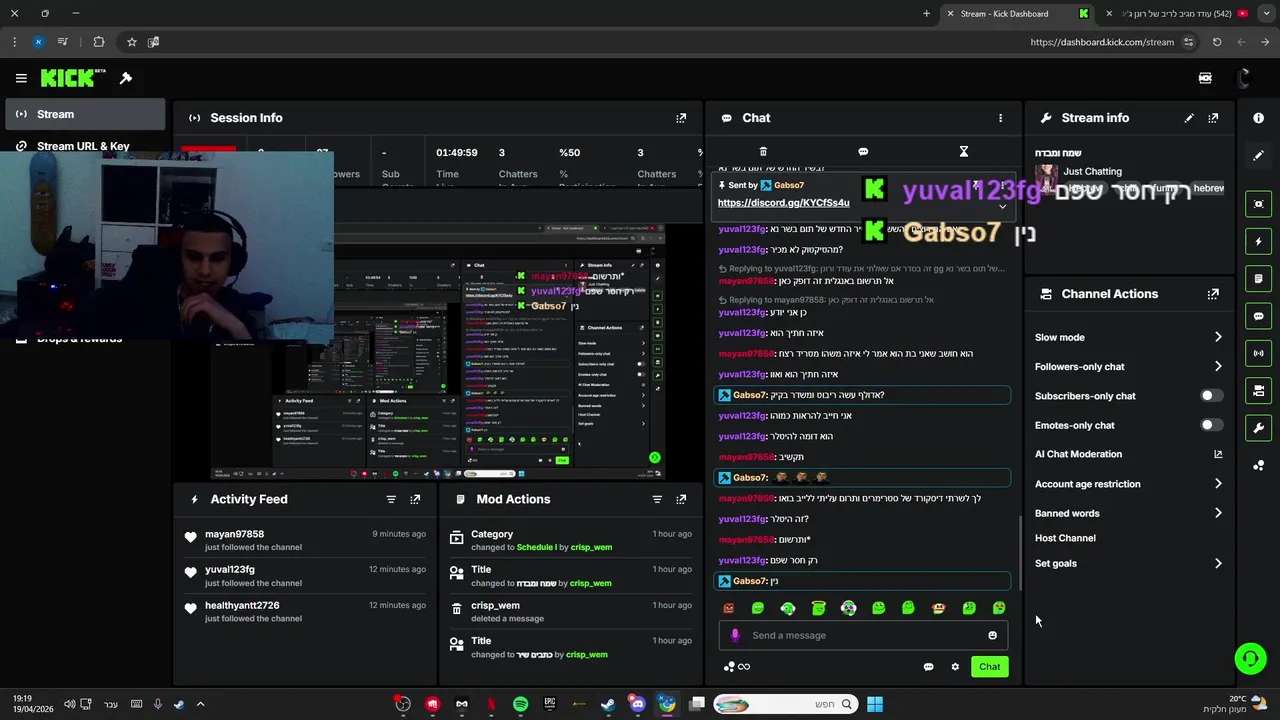This screenshot has width=1280, height=720.
Task: Select Stream in left sidebar
Action: tap(85, 114)
